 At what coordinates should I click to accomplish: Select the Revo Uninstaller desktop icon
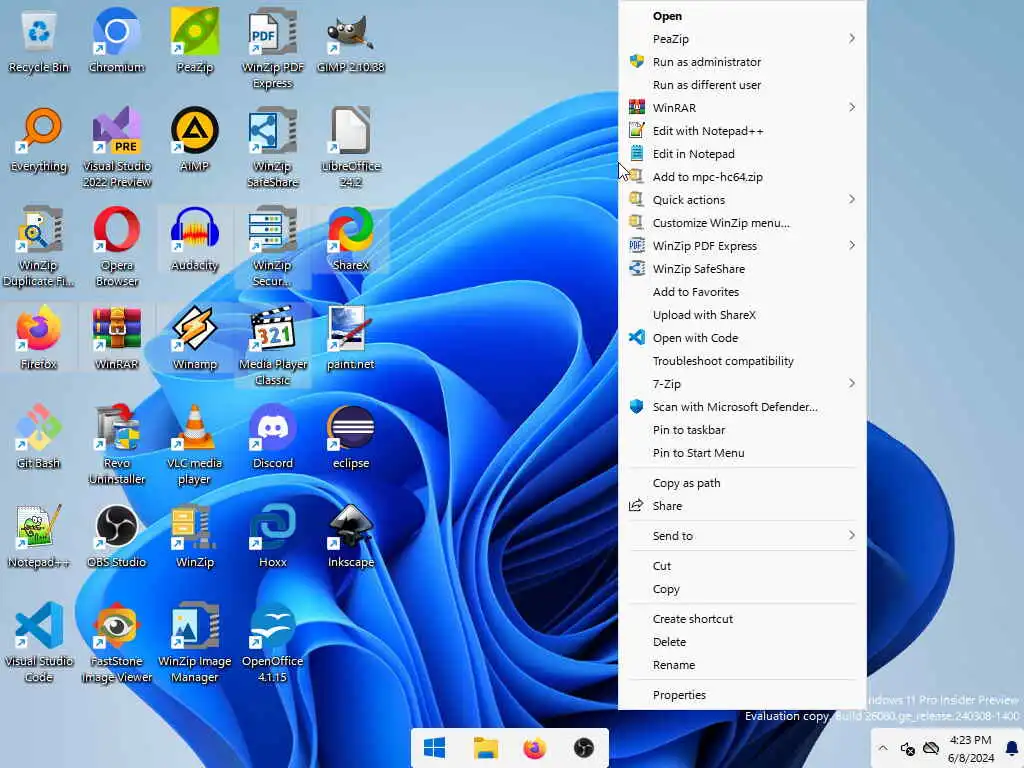(x=117, y=444)
